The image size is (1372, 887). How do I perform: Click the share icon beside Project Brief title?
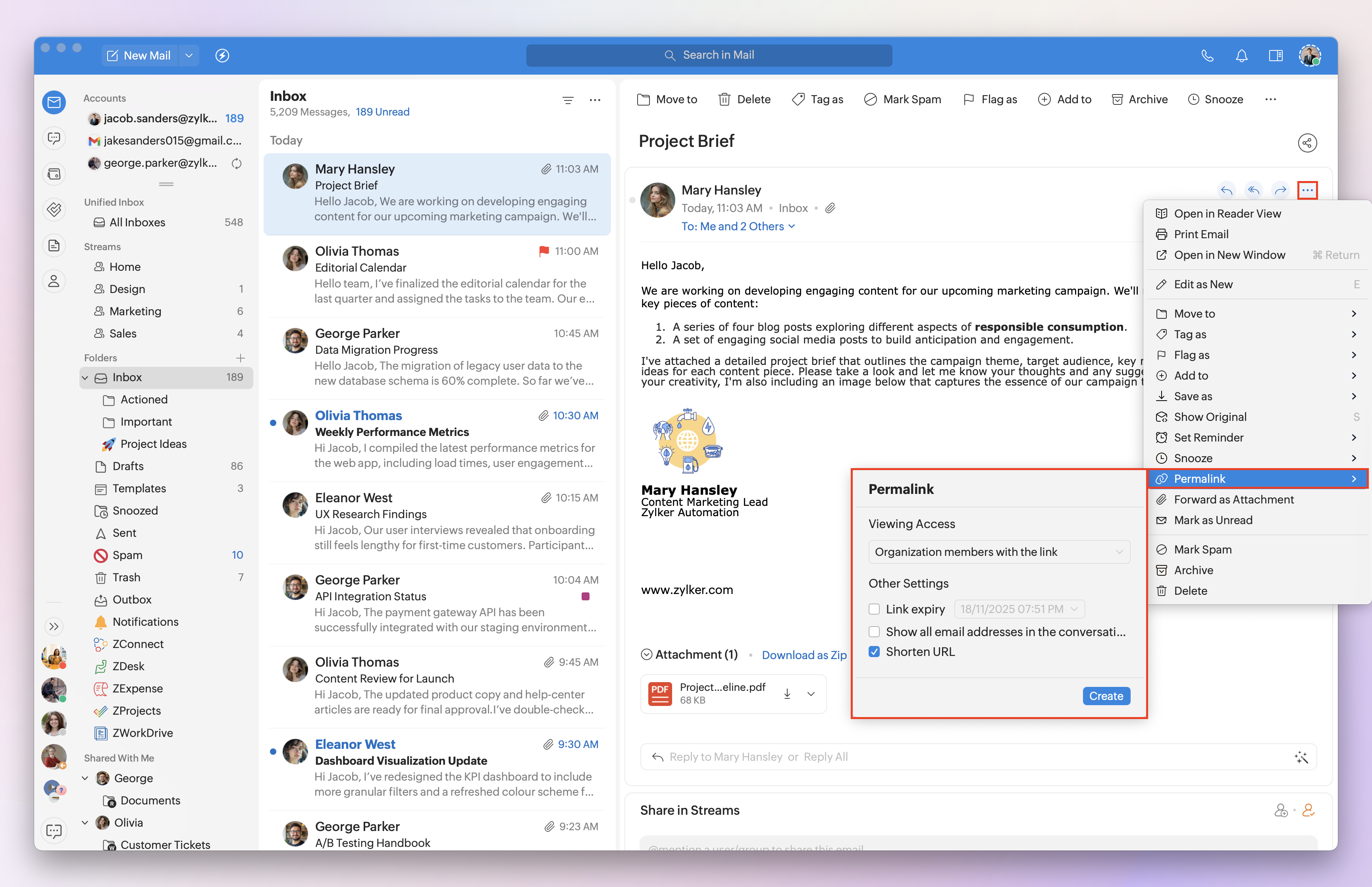(1307, 143)
